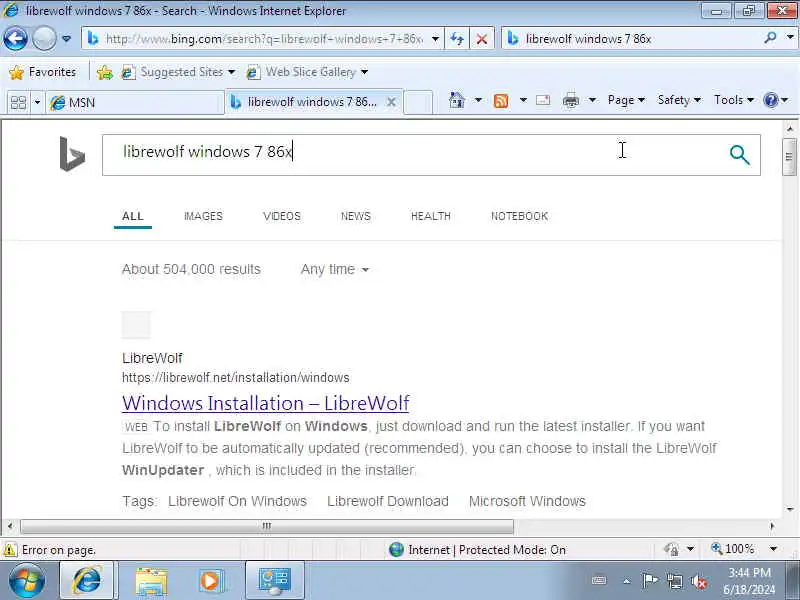Viewport: 800px width, 600px height.
Task: Stop loading with the red X
Action: 481,39
